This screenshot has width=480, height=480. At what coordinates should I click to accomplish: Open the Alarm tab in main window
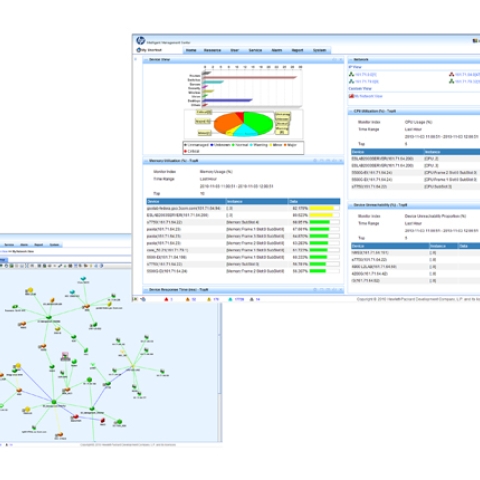[277, 50]
